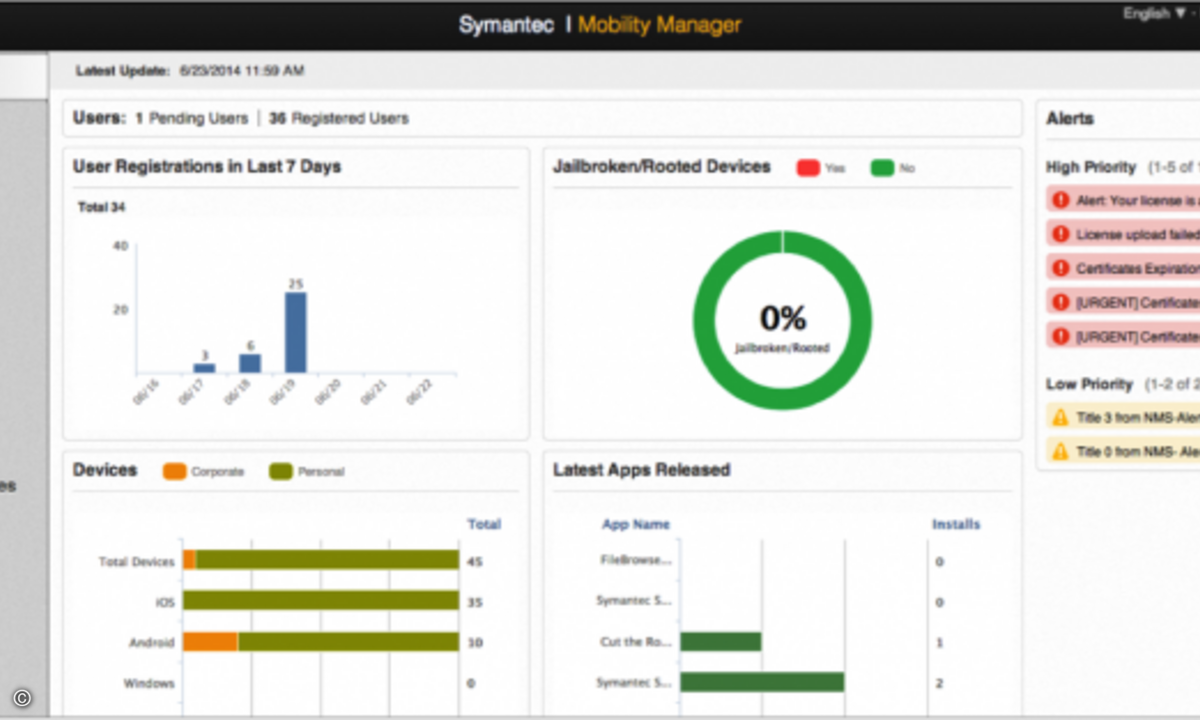Click the green No legend swatch
1200x720 pixels.
pyautogui.click(x=882, y=168)
